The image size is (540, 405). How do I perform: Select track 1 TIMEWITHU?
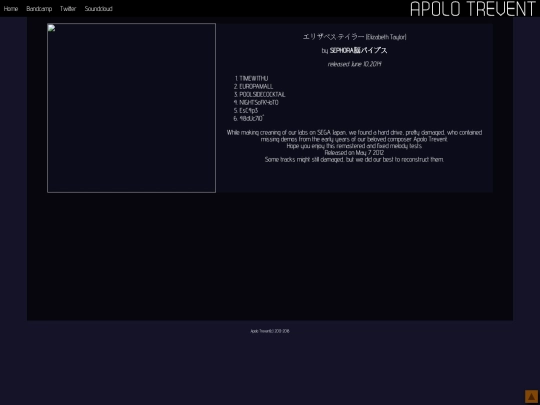pos(254,79)
